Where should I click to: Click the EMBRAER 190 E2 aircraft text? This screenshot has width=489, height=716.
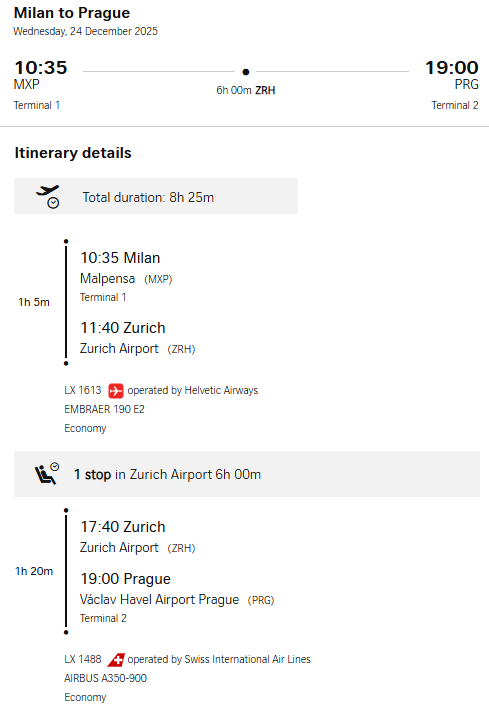pos(104,409)
